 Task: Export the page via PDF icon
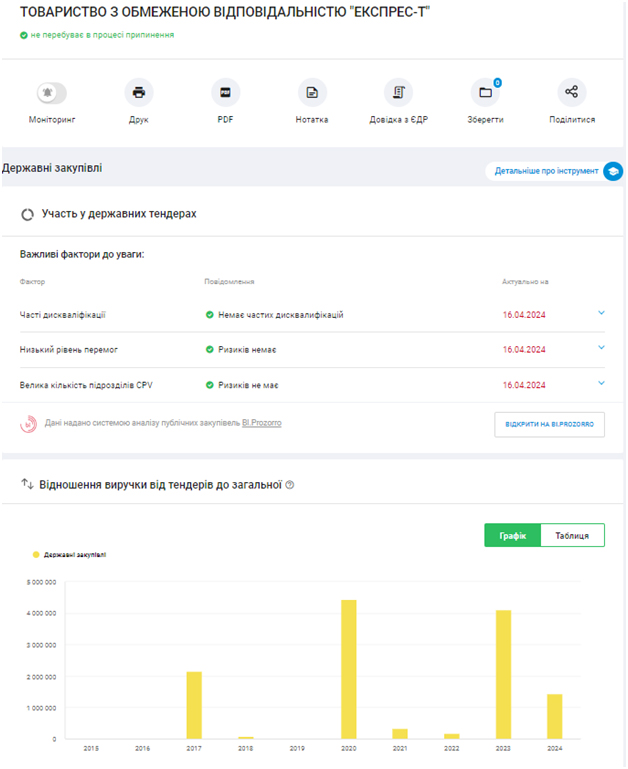[x=225, y=93]
